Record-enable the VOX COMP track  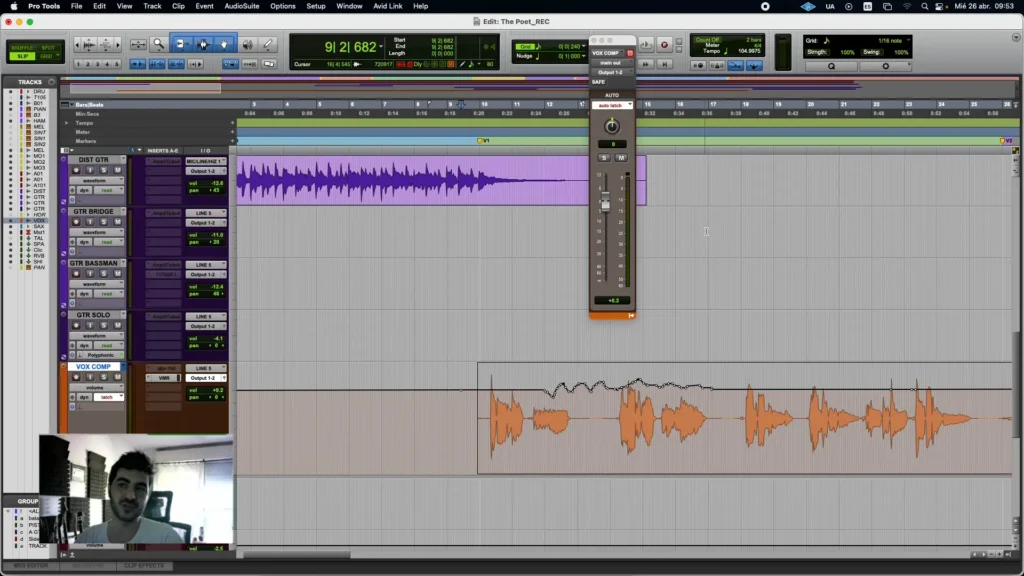pos(76,377)
